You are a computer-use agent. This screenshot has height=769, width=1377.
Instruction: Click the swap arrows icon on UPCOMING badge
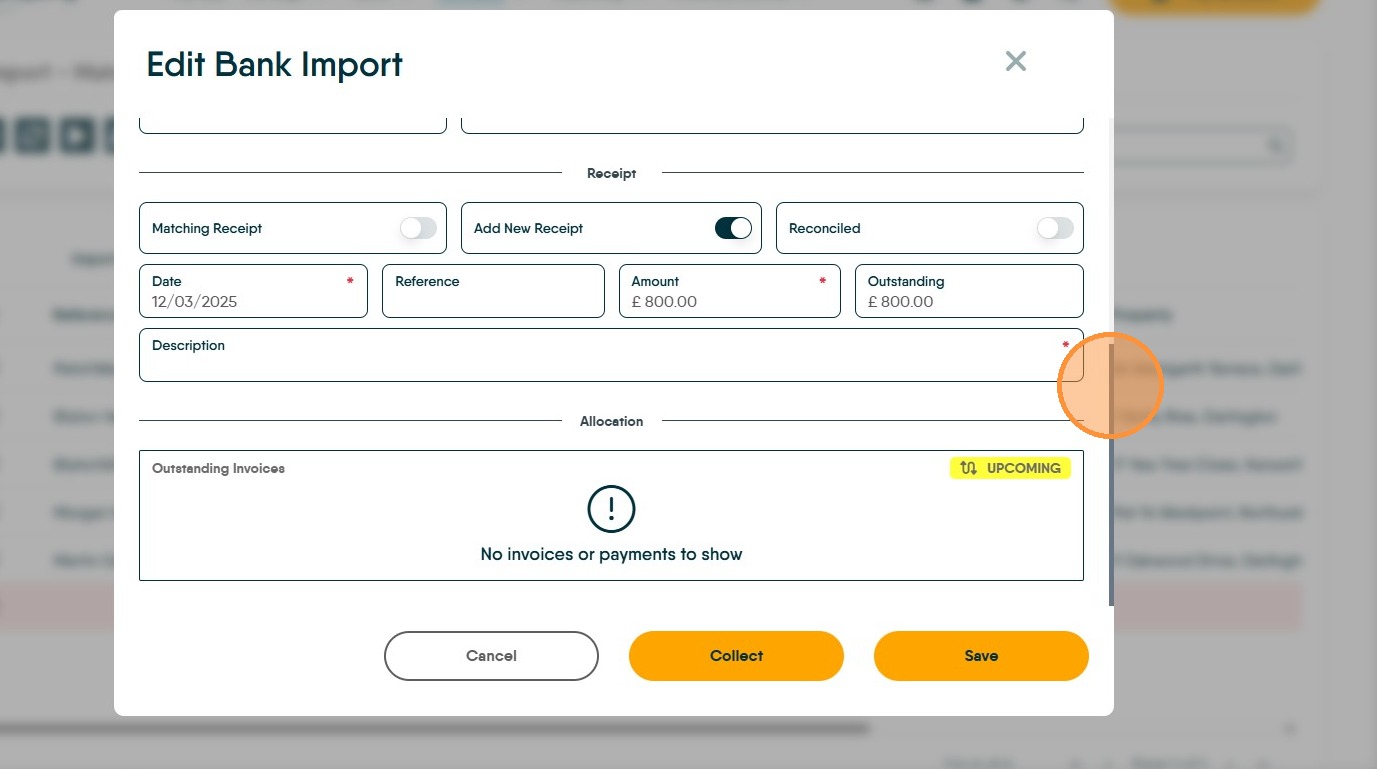click(968, 468)
